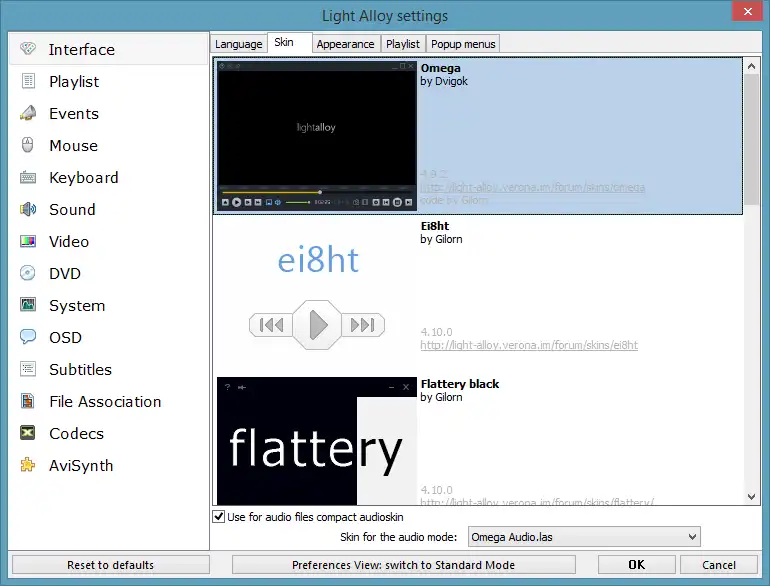
Task: Open the Playlist tab in the tab bar
Action: [x=403, y=44]
